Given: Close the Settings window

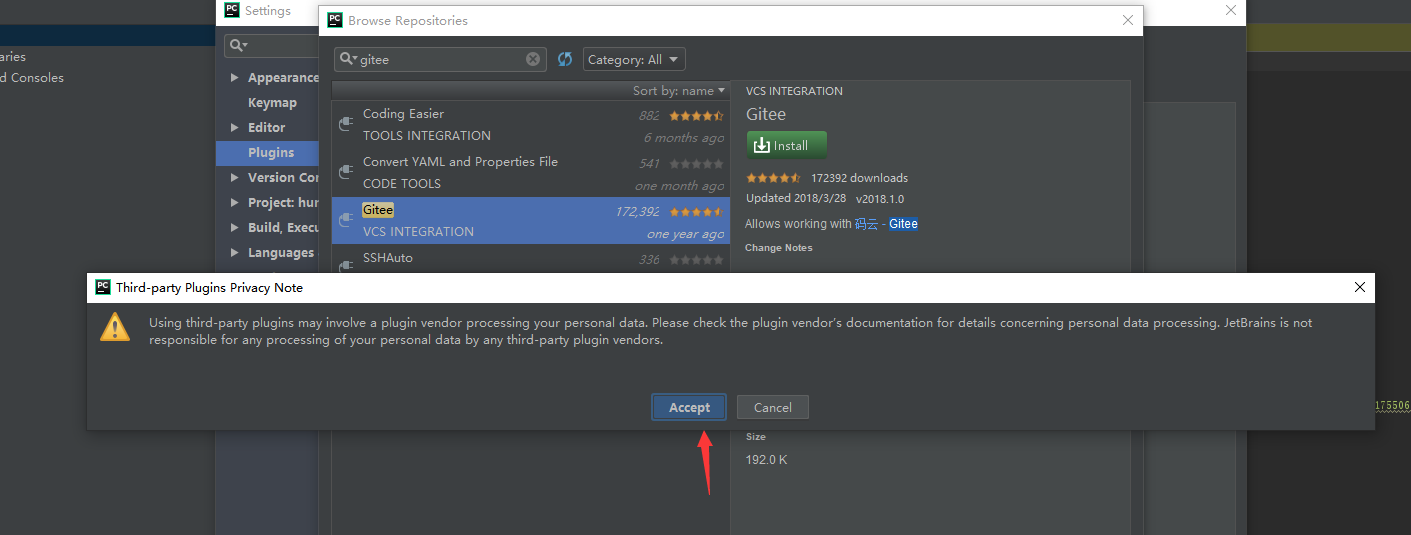Looking at the screenshot, I should tap(1231, 10).
